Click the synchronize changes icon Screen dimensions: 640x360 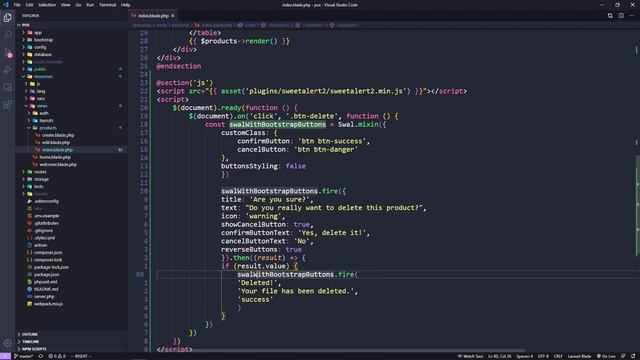pos(40,356)
